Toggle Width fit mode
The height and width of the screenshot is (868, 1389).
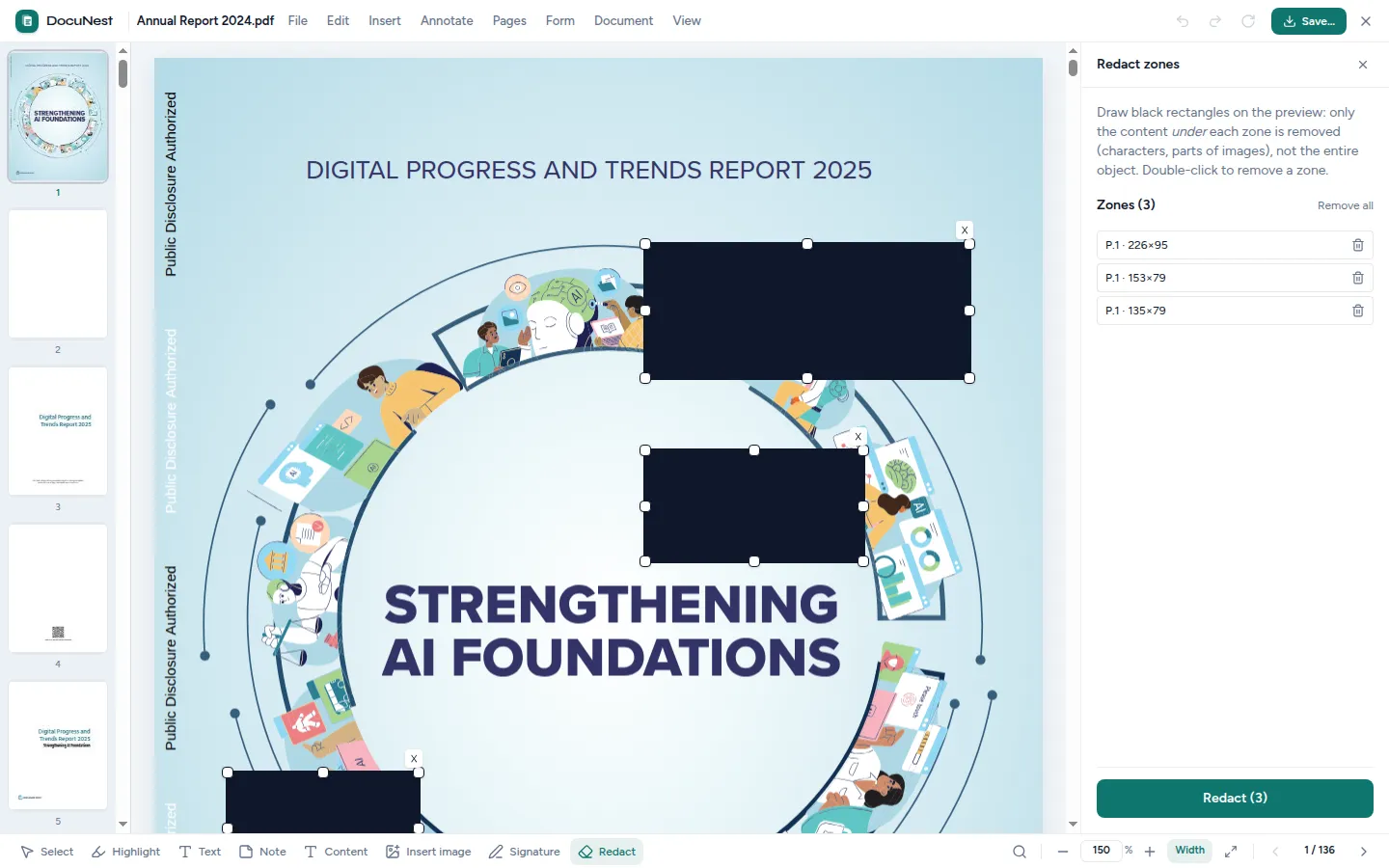coord(1189,851)
